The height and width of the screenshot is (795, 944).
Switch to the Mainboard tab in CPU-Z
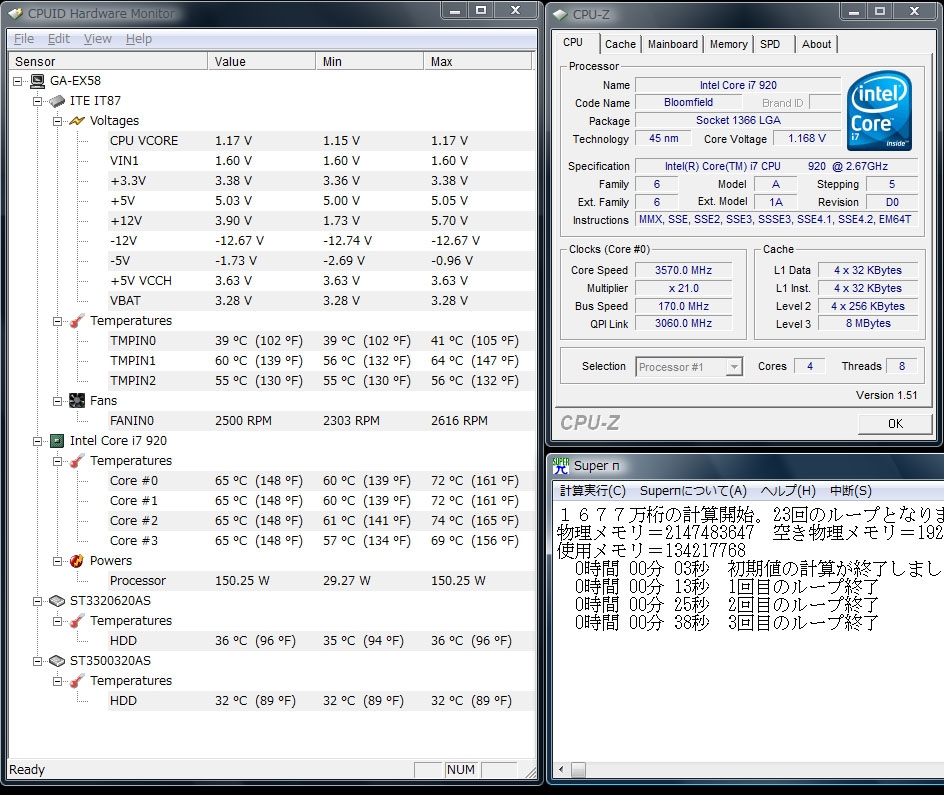click(672, 44)
